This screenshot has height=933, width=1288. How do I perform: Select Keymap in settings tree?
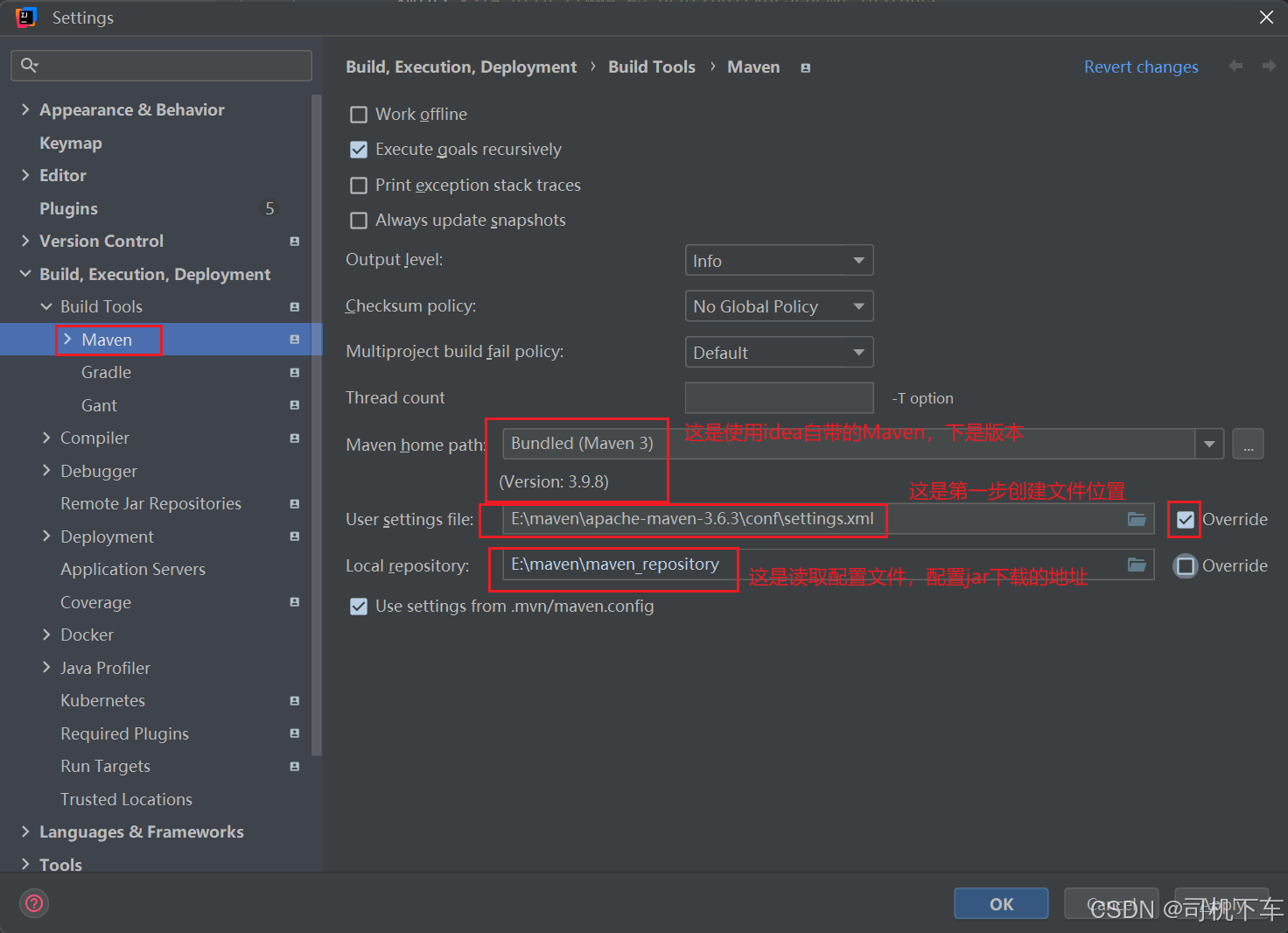click(71, 143)
